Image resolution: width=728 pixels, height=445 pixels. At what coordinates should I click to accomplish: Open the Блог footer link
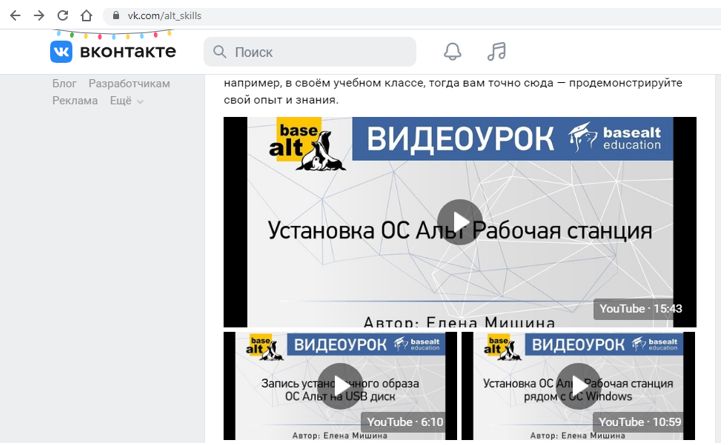point(64,84)
